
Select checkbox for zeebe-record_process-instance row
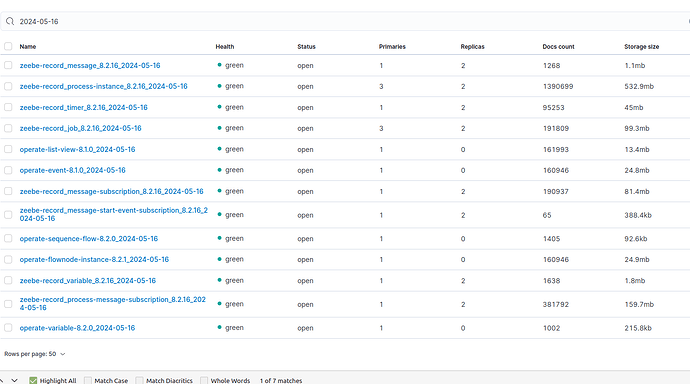8,86
